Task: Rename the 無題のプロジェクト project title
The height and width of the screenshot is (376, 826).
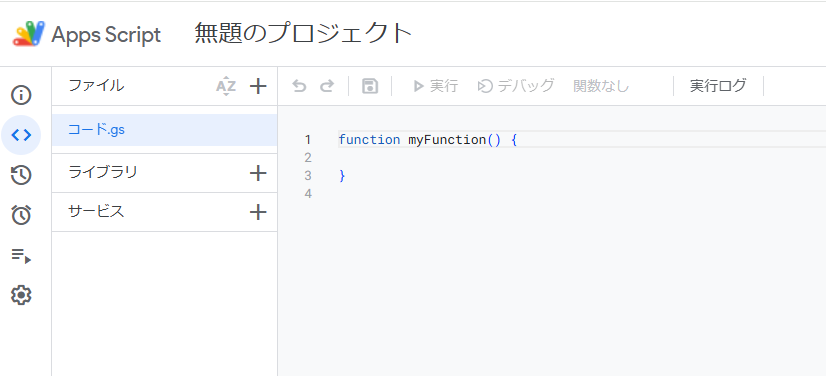Action: click(x=303, y=33)
